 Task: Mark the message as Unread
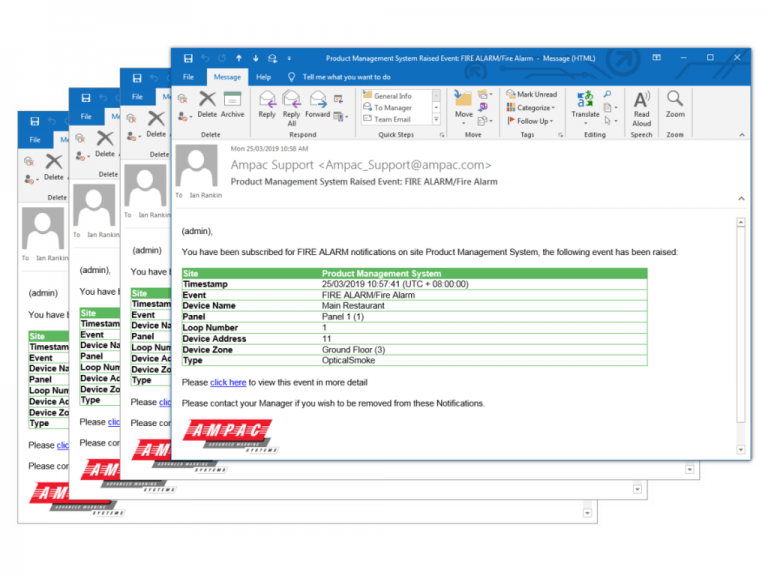pos(532,94)
